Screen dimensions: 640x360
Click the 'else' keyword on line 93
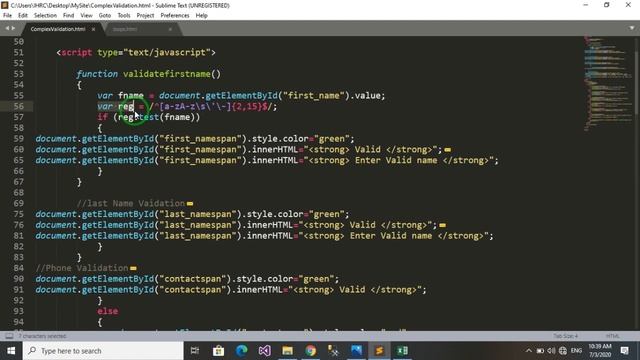pyautogui.click(x=107, y=311)
